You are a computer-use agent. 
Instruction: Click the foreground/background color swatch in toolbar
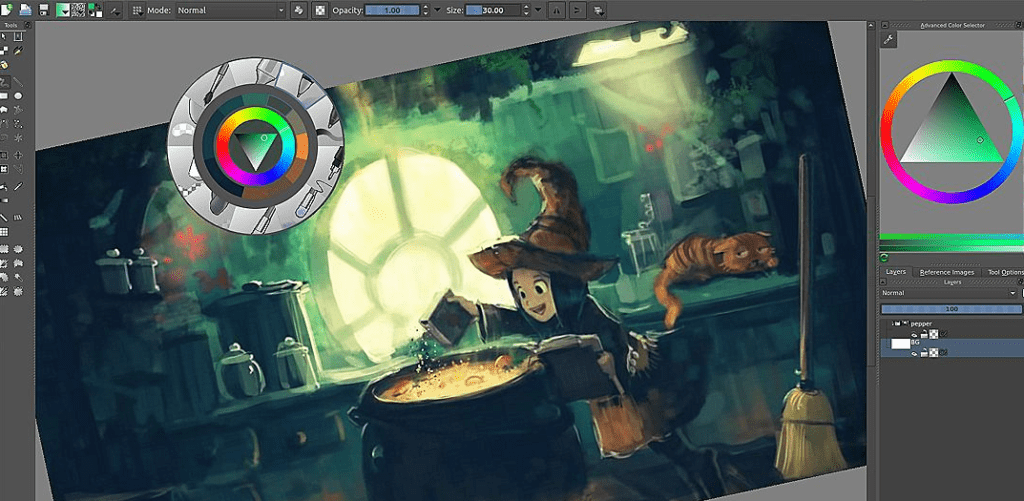point(95,10)
